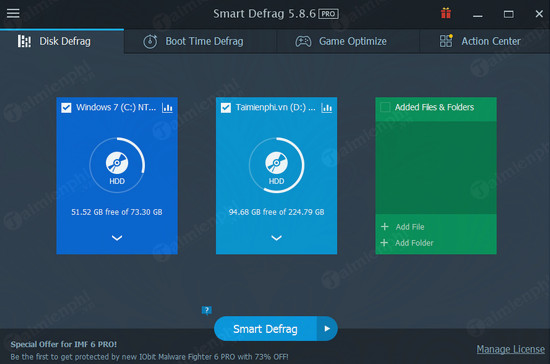
Task: Open the Action Center tab
Action: (485, 41)
